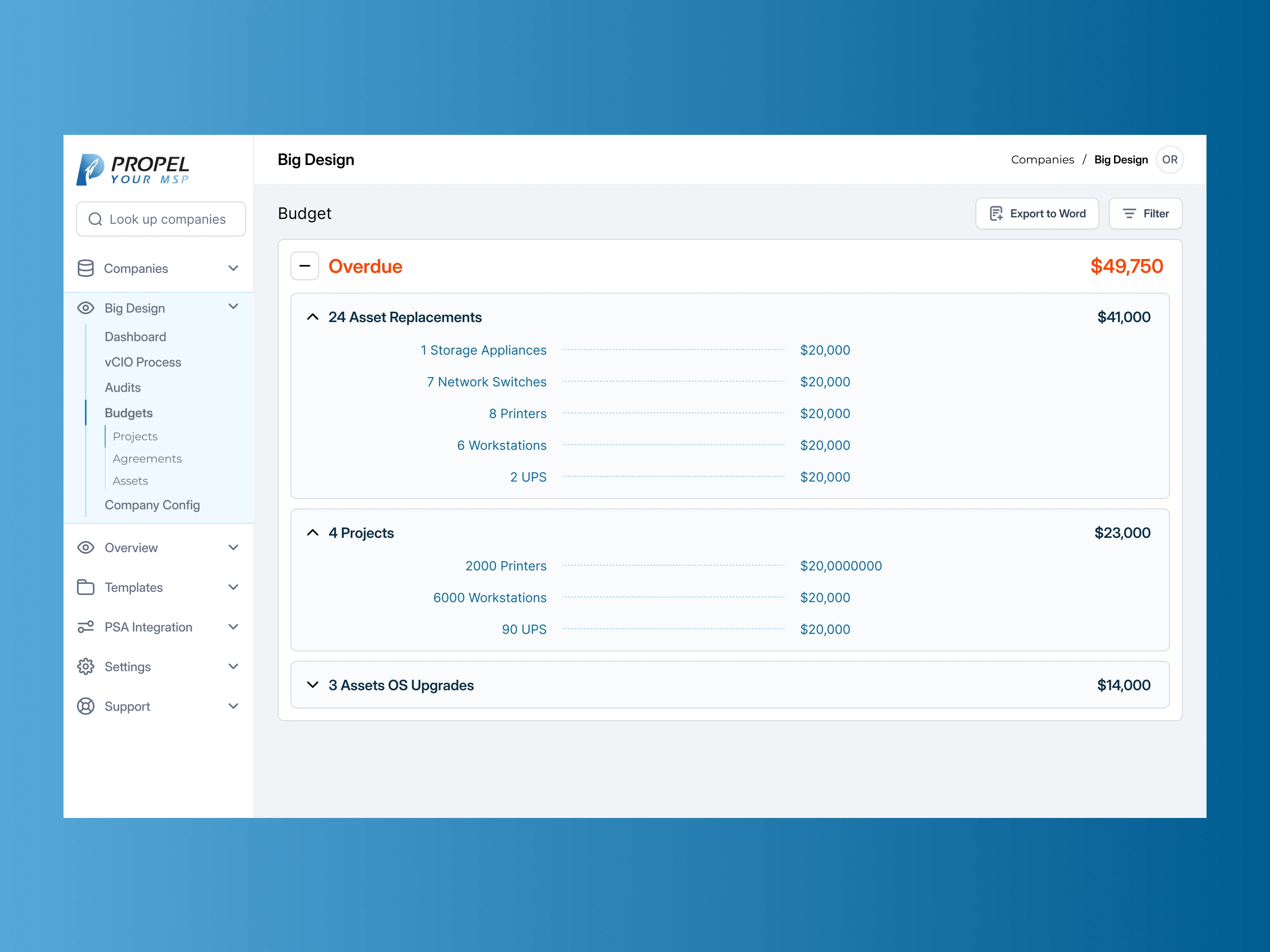Collapse the Big Design sidebar chevron
This screenshot has width=1270, height=952.
click(233, 307)
